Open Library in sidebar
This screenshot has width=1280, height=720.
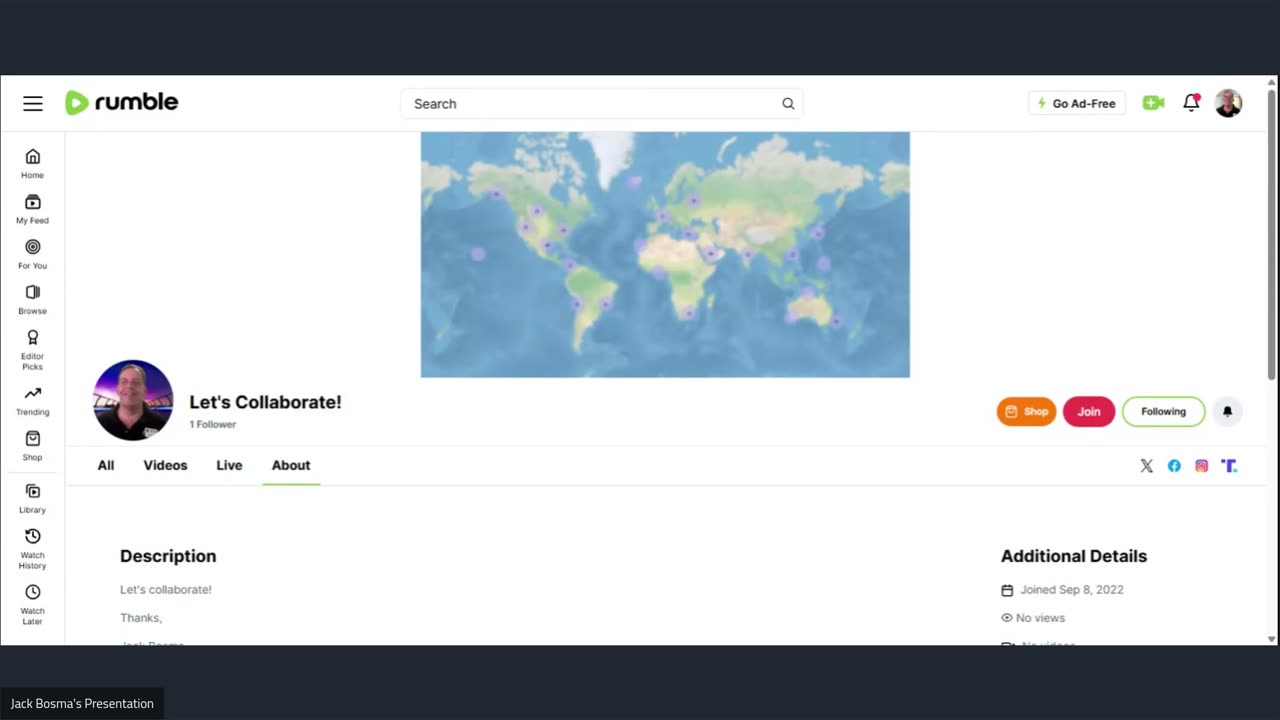pyautogui.click(x=33, y=498)
